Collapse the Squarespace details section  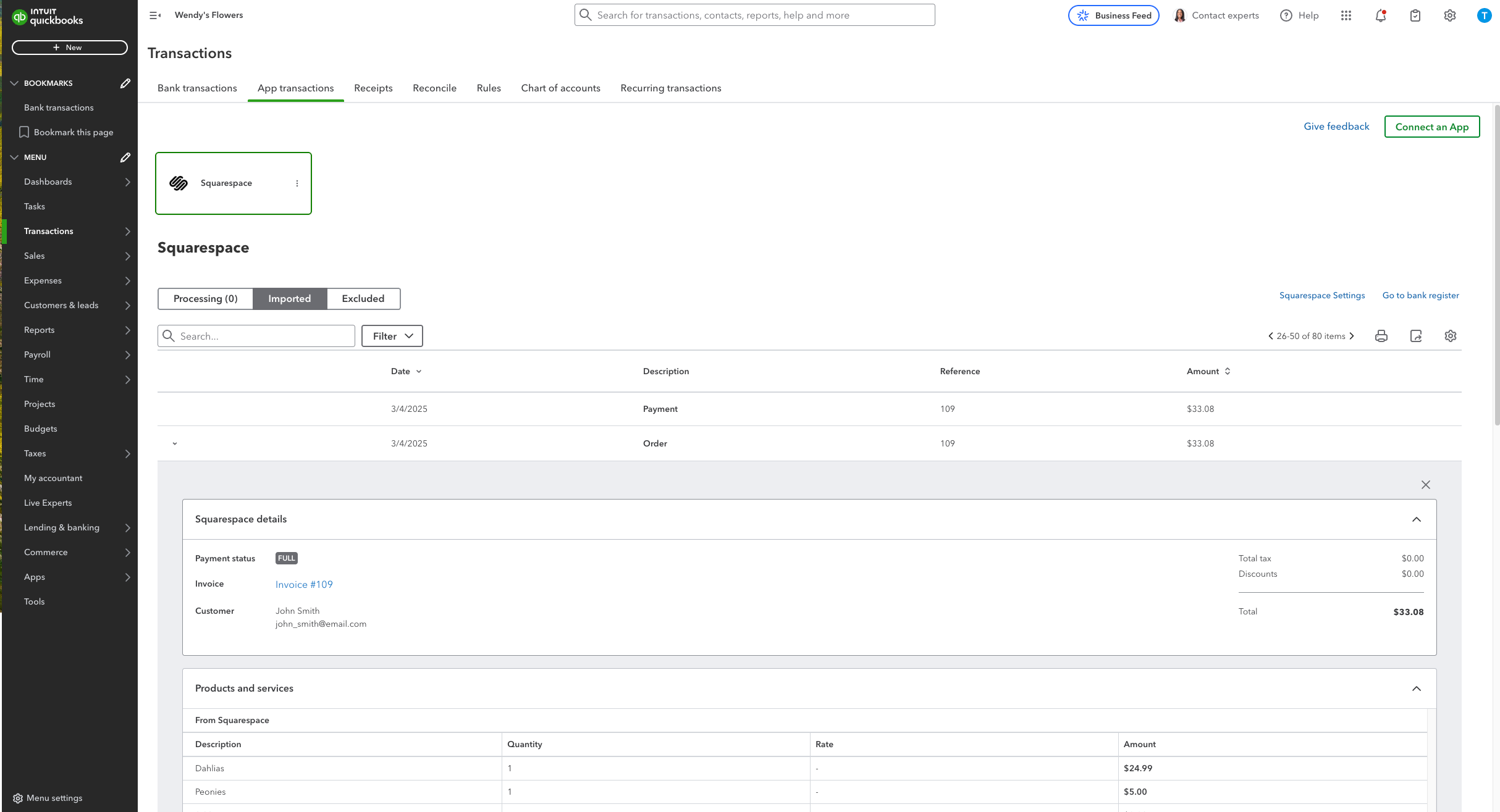click(1417, 519)
